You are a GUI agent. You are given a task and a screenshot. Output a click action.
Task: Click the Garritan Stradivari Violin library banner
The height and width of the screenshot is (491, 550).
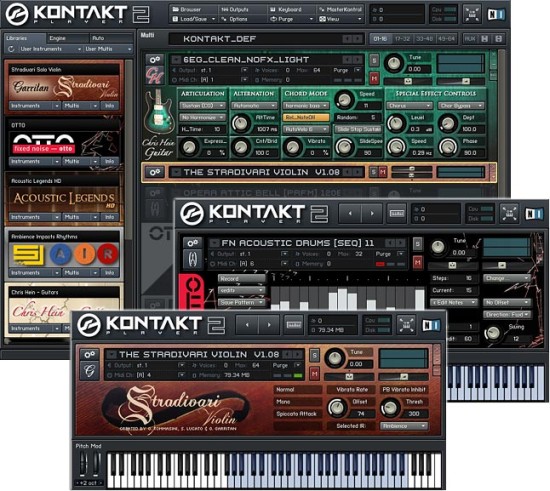(63, 87)
